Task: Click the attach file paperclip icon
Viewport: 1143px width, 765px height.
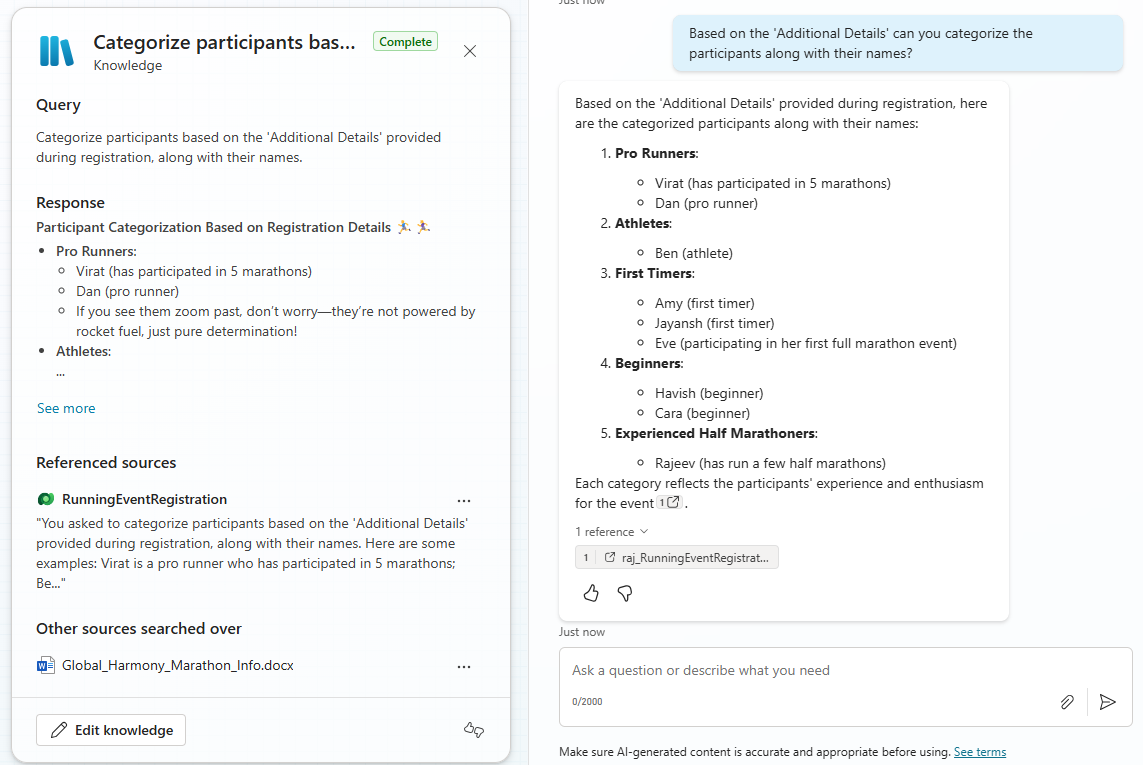Action: pyautogui.click(x=1067, y=702)
